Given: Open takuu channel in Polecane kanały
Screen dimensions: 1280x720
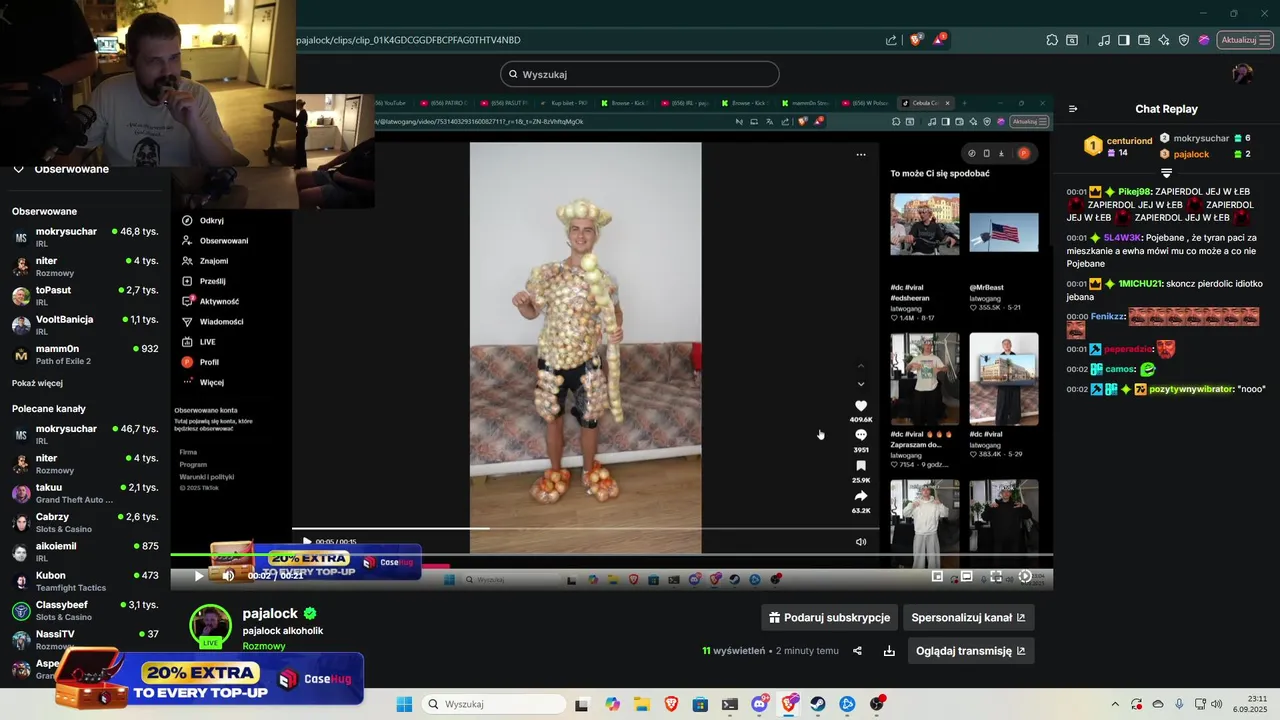Looking at the screenshot, I should pyautogui.click(x=85, y=493).
